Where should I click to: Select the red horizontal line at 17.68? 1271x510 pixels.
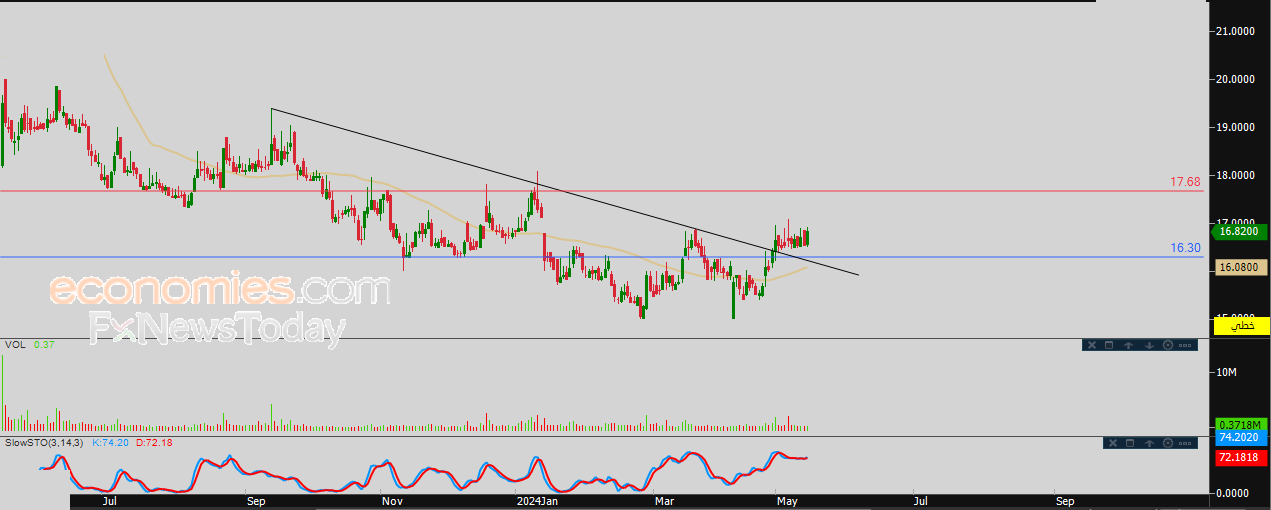pyautogui.click(x=600, y=191)
